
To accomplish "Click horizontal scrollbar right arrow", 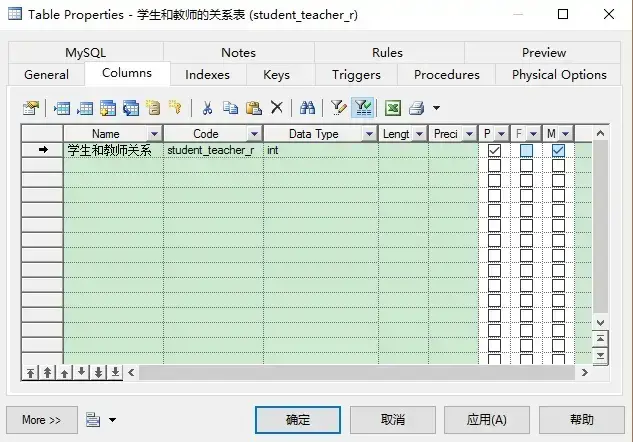I will coord(584,373).
